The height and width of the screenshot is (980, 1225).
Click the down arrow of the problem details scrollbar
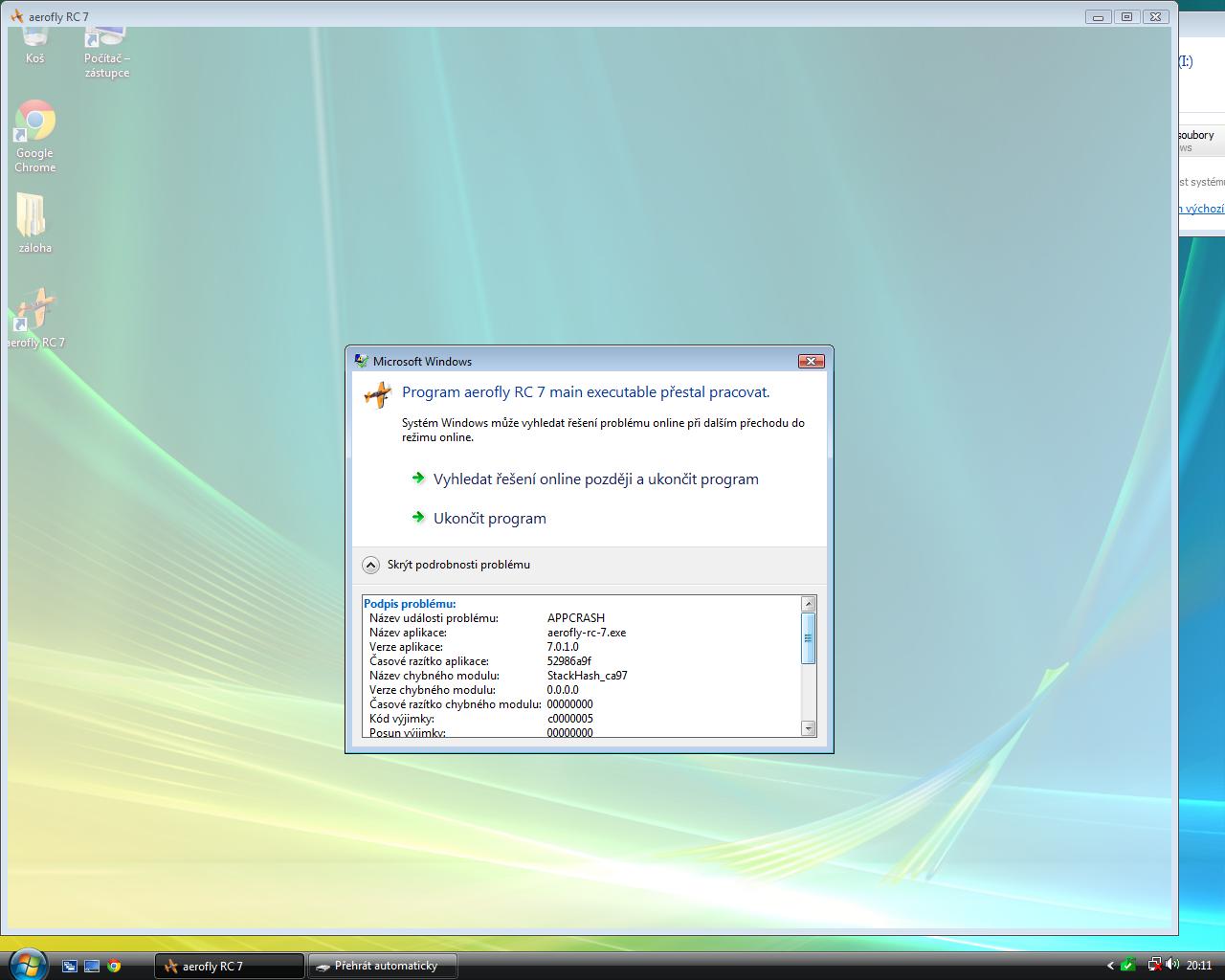pos(809,728)
